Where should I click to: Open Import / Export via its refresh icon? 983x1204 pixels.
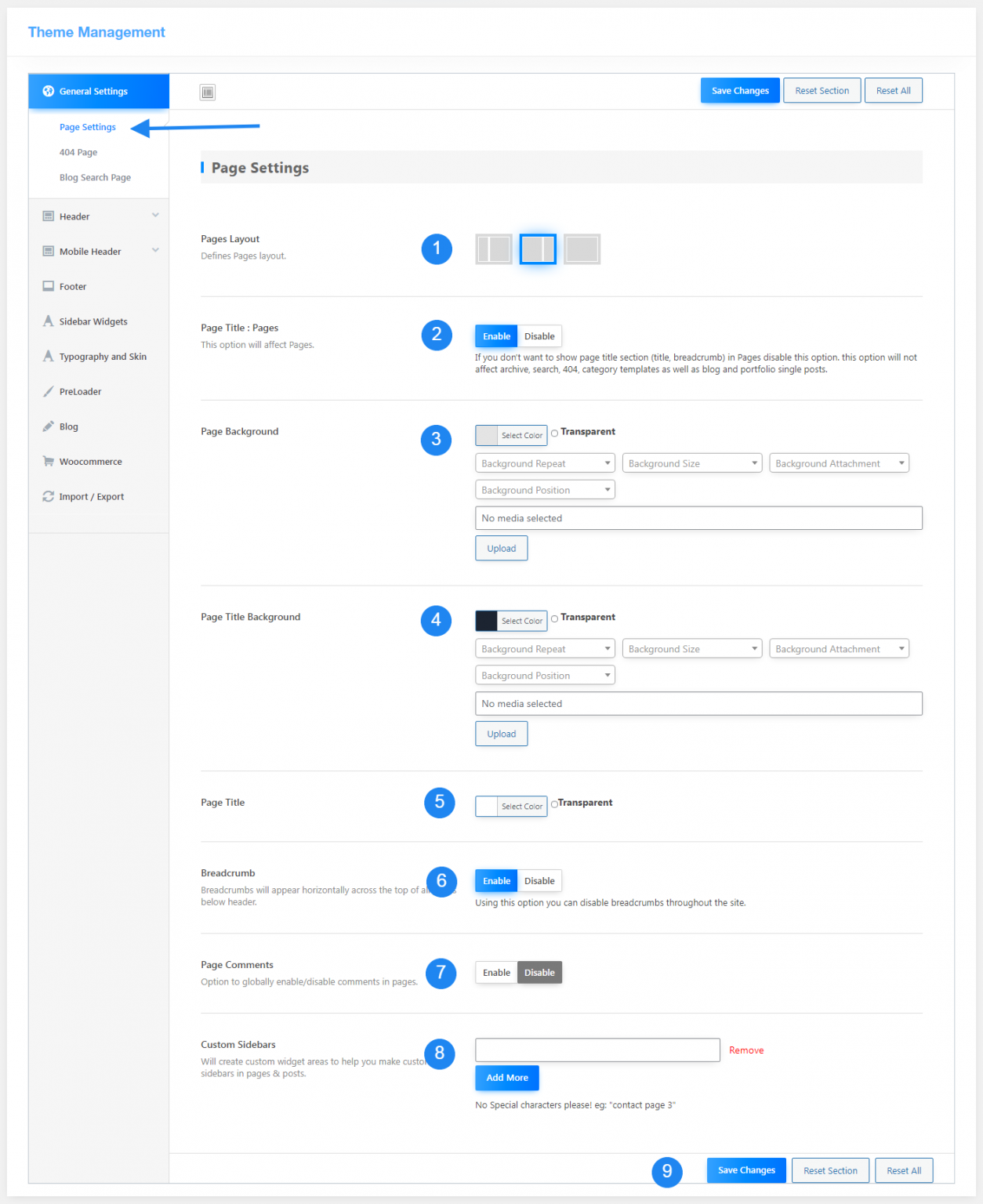pyautogui.click(x=49, y=496)
